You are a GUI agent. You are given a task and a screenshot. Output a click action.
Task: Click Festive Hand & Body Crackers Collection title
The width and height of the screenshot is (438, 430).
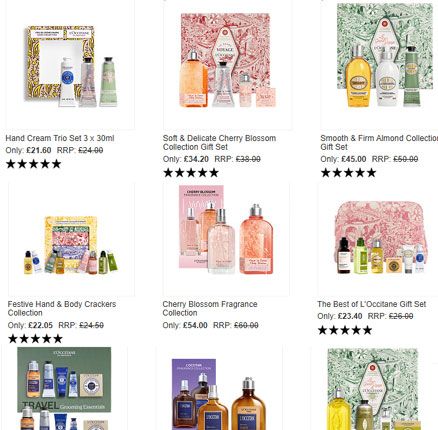click(62, 308)
